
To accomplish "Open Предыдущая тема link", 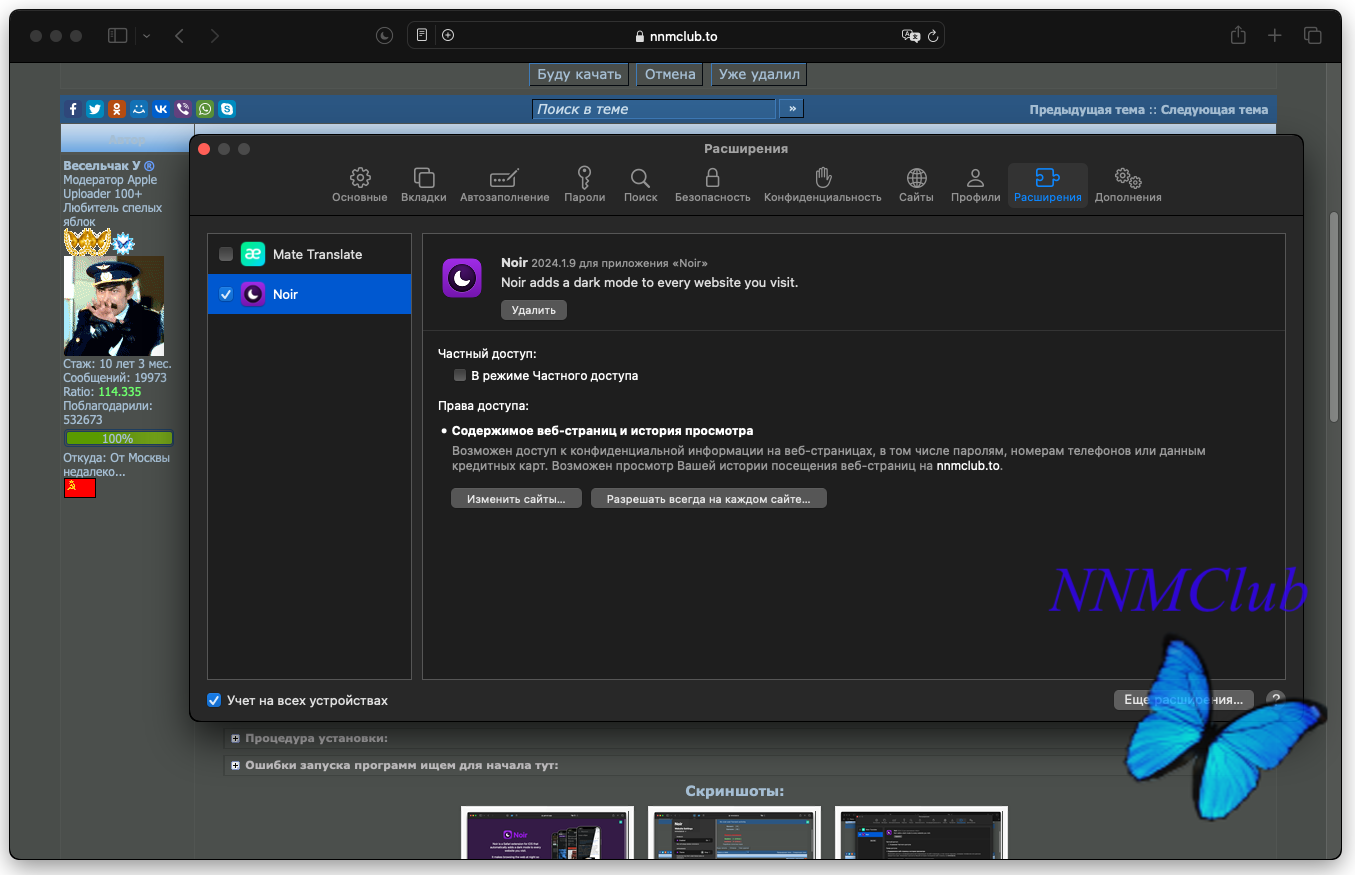I will (x=1087, y=110).
